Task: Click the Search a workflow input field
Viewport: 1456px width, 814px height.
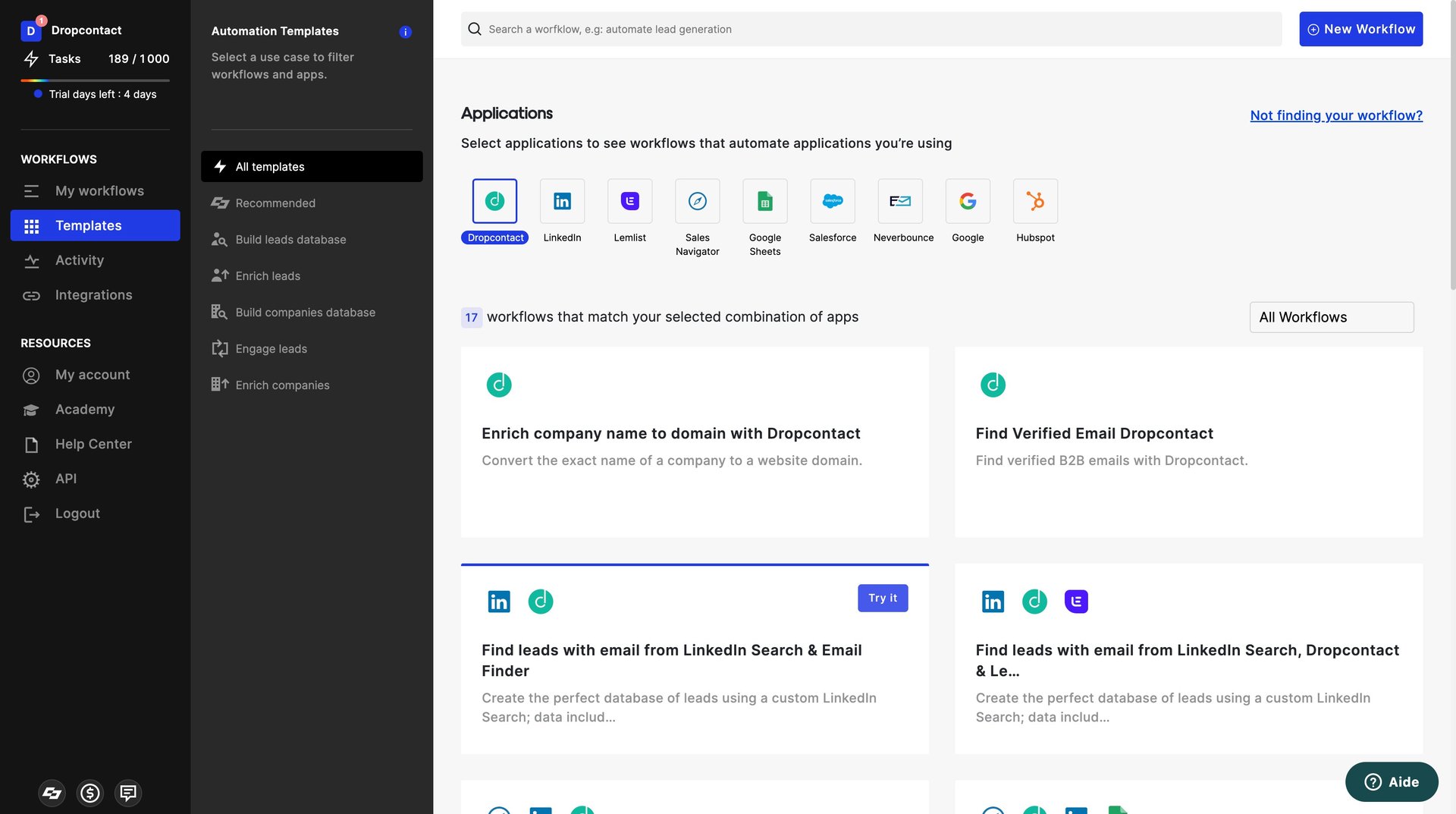Action: [871, 29]
